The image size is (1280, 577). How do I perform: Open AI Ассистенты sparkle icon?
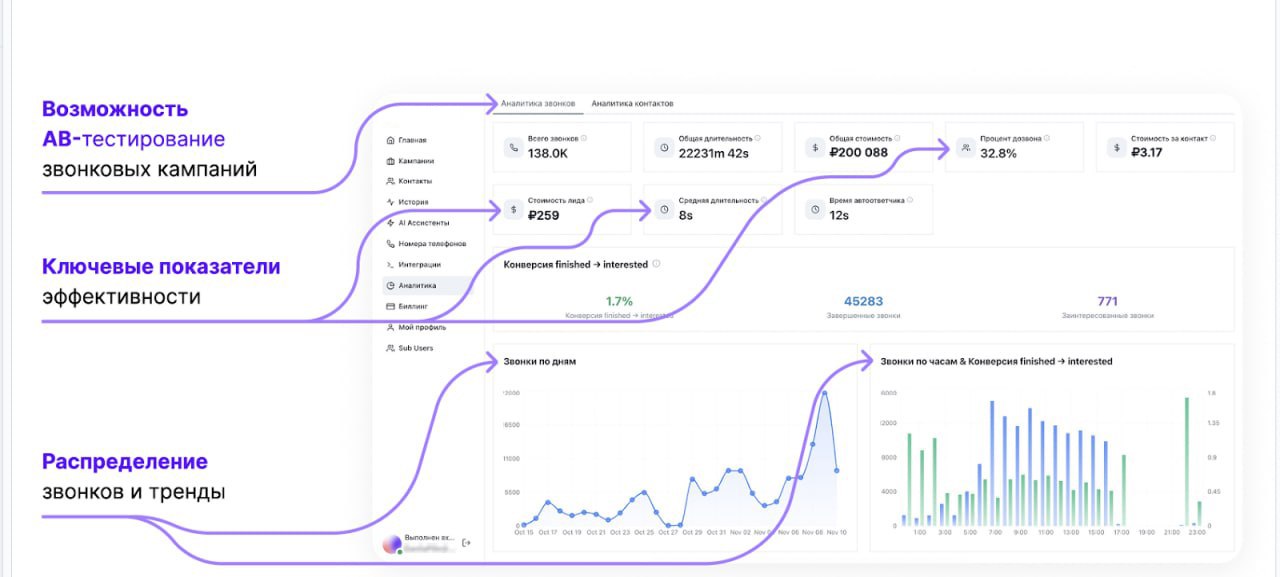coord(390,223)
